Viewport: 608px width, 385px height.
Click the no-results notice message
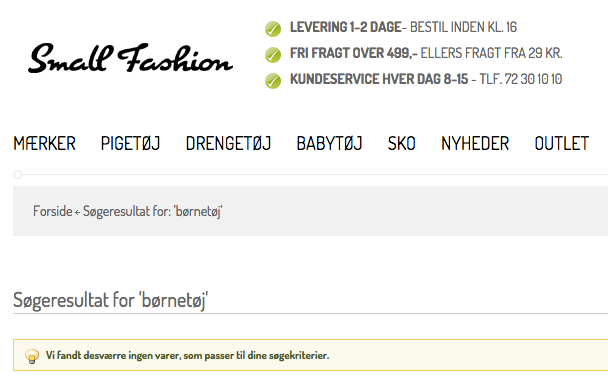[x=187, y=356]
